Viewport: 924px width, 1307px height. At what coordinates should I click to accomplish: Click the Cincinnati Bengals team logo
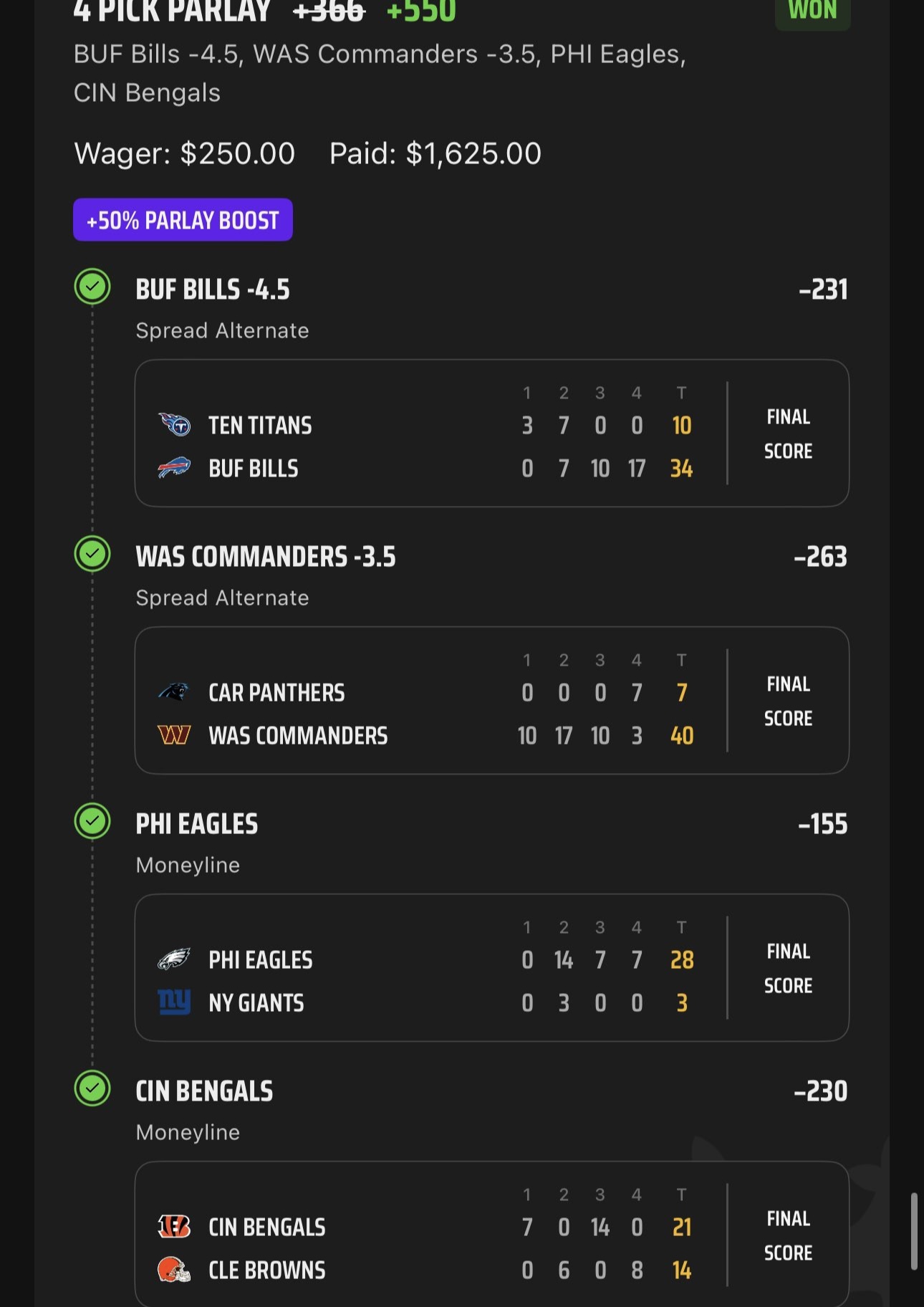pyautogui.click(x=174, y=1227)
